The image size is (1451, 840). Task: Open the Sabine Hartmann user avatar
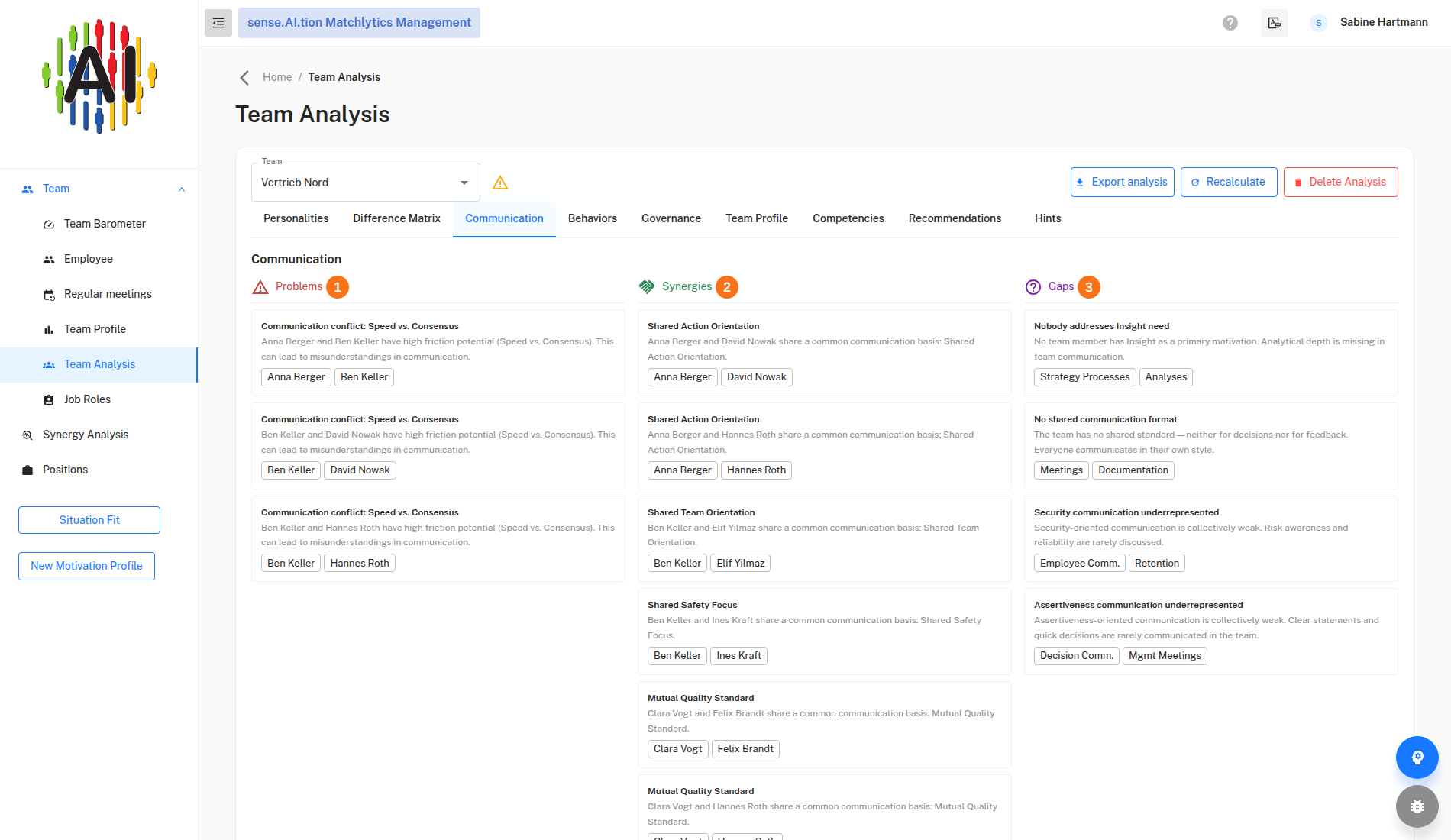1319,23
